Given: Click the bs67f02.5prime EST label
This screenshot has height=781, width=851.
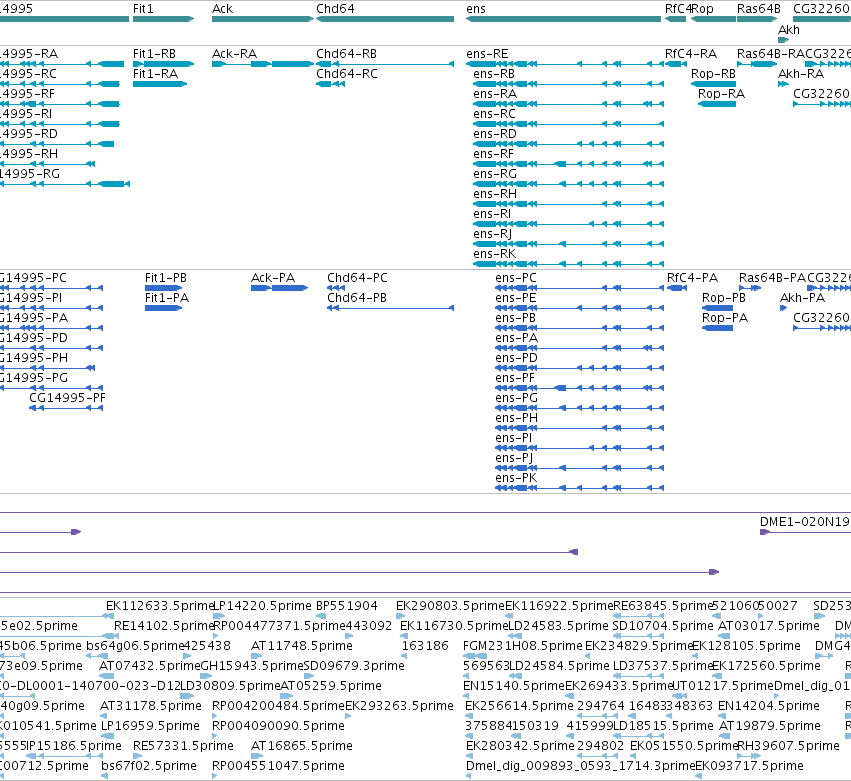Looking at the screenshot, I should (x=149, y=766).
